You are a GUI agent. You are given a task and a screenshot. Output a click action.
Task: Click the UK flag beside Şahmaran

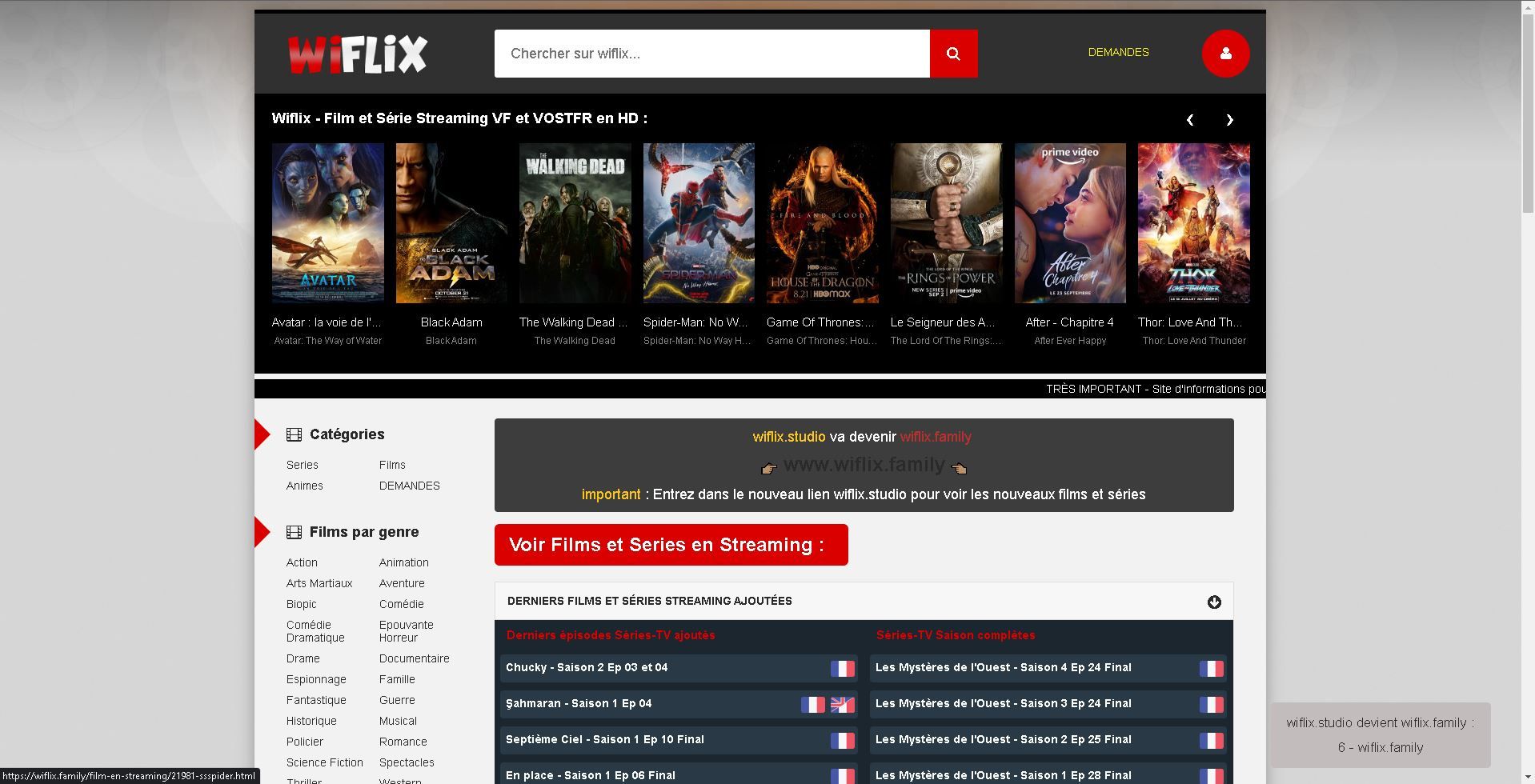click(x=842, y=704)
